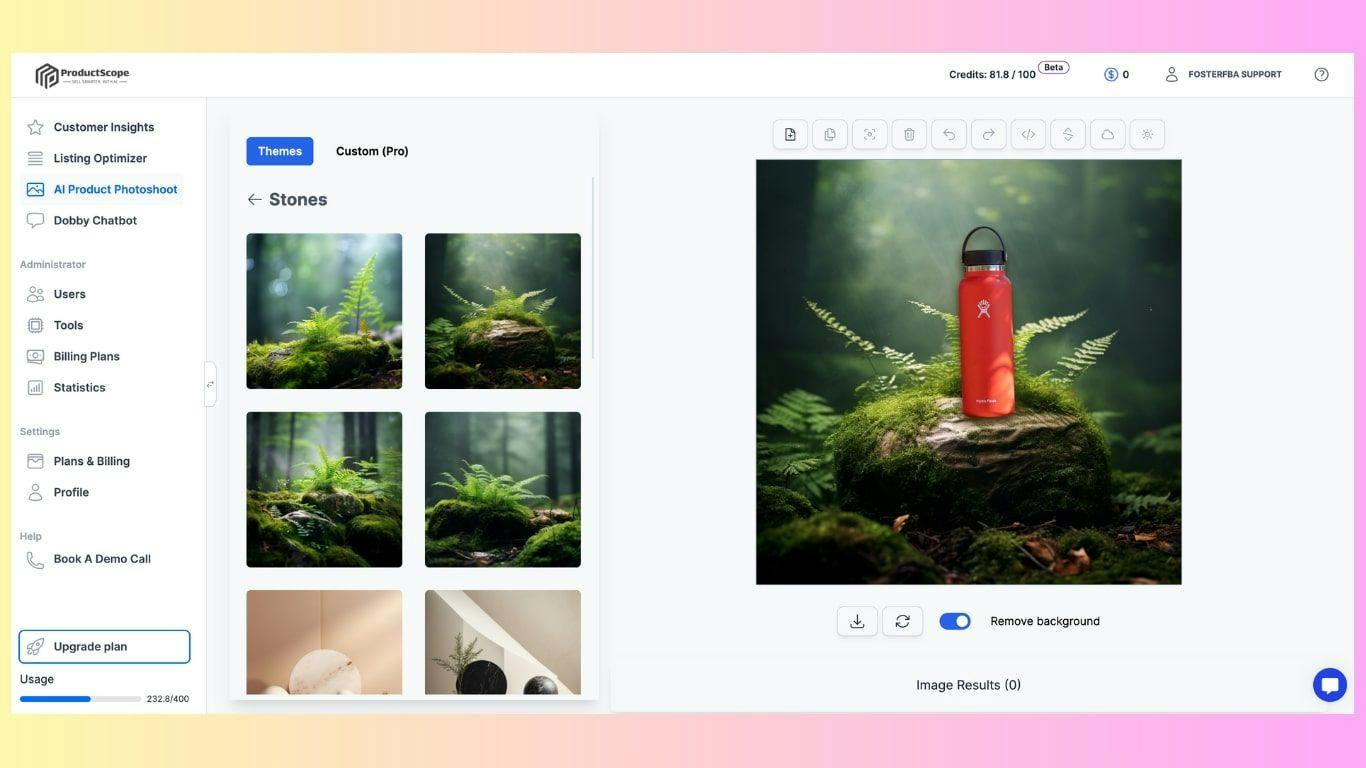
Task: Select the first Stones fern thumbnail
Action: [x=324, y=311]
